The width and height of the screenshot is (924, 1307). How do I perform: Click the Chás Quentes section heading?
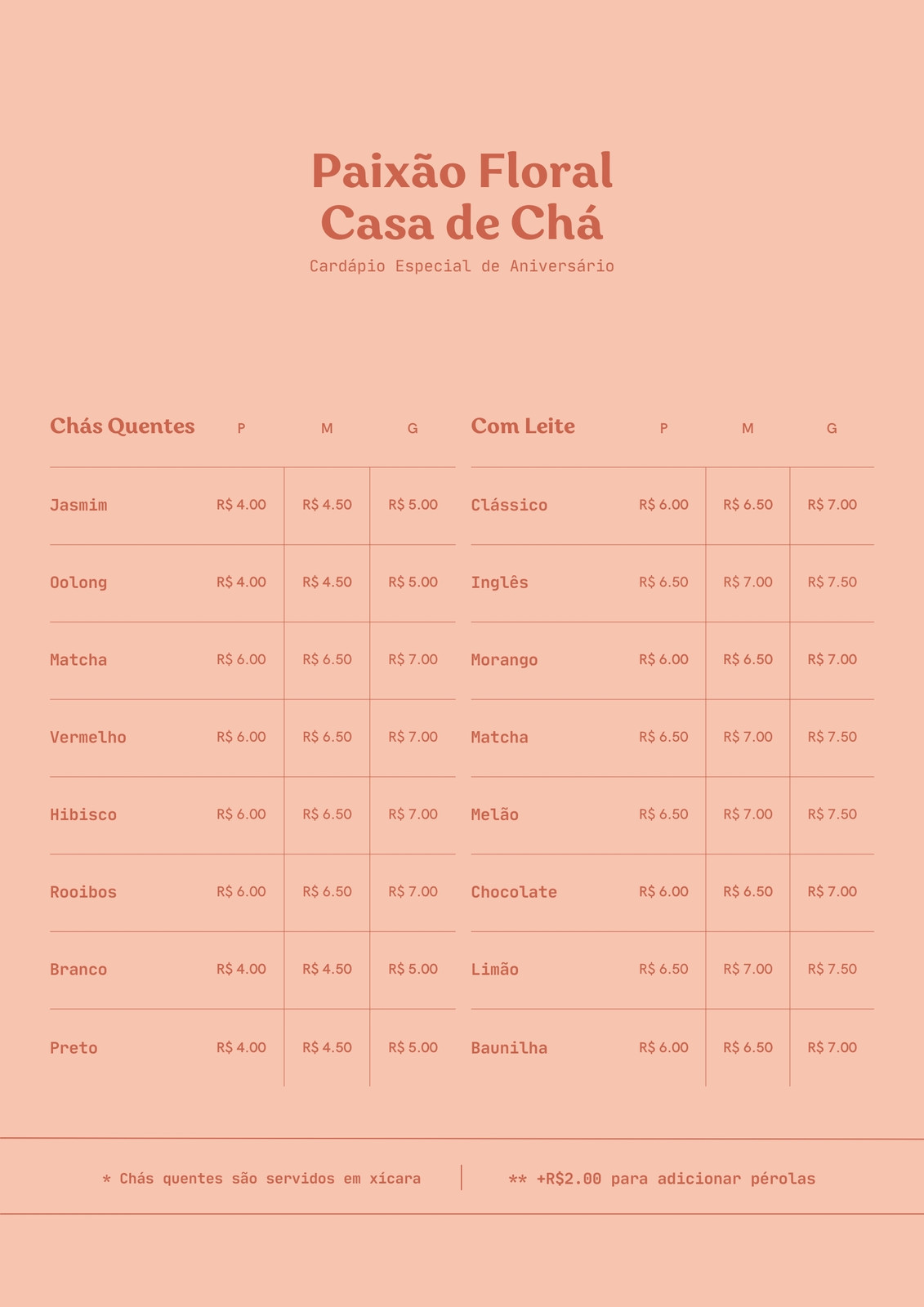coord(123,426)
